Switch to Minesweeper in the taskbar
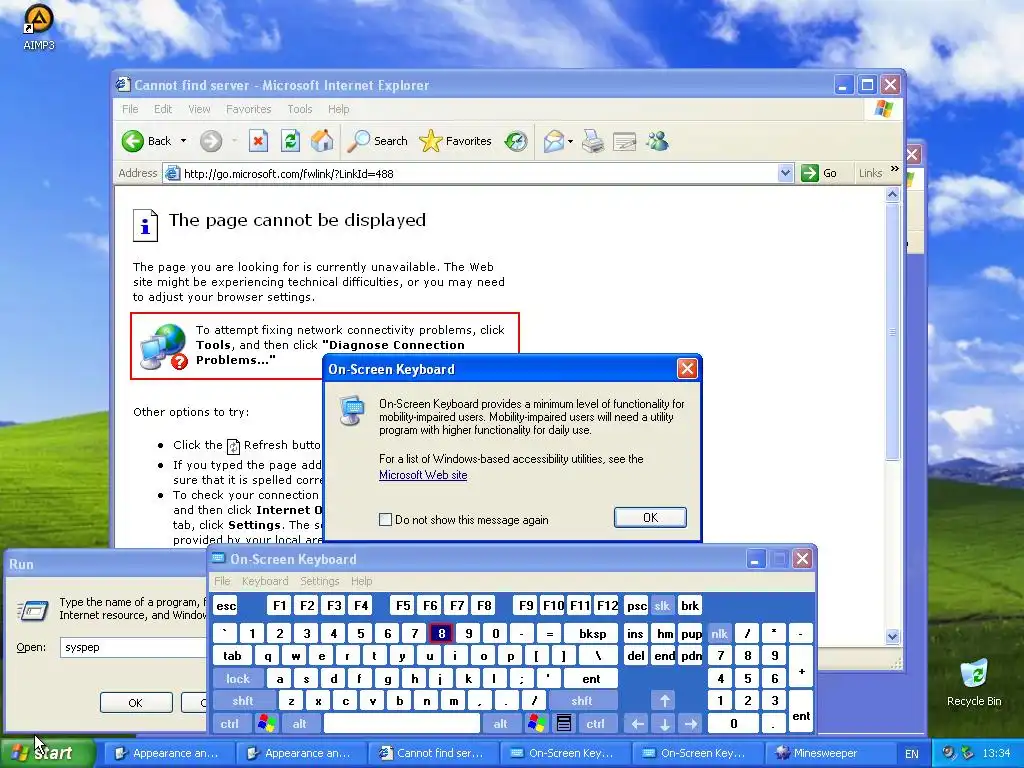This screenshot has width=1024, height=768. (827, 754)
